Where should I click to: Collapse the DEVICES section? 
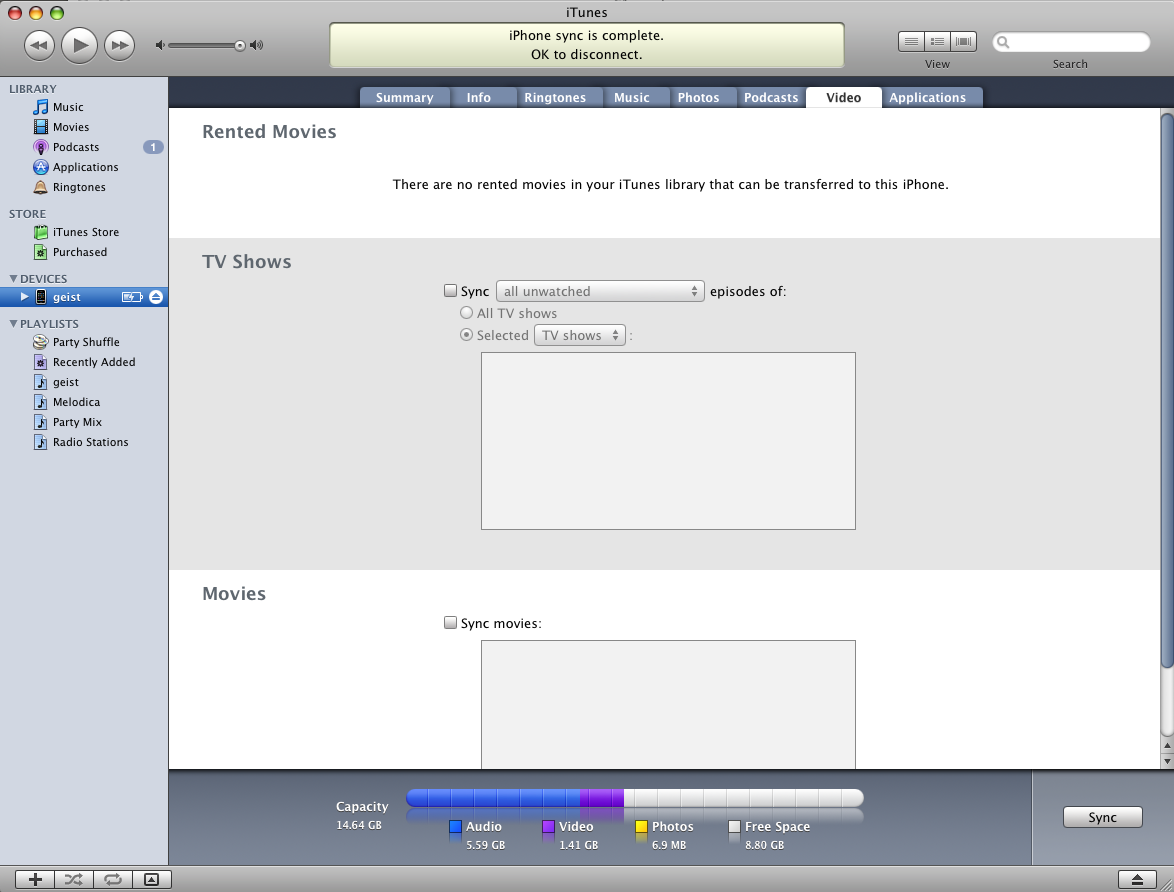(13, 279)
